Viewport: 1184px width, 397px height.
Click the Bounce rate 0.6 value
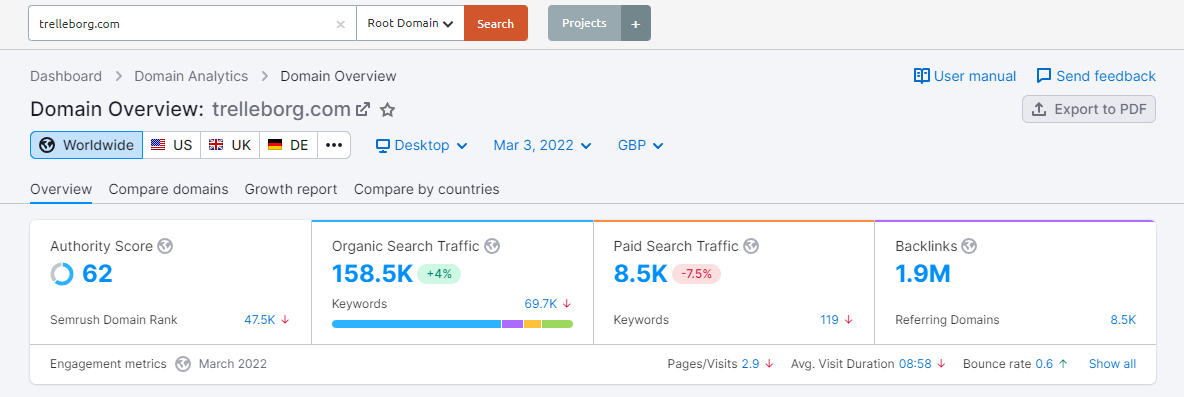point(1044,364)
